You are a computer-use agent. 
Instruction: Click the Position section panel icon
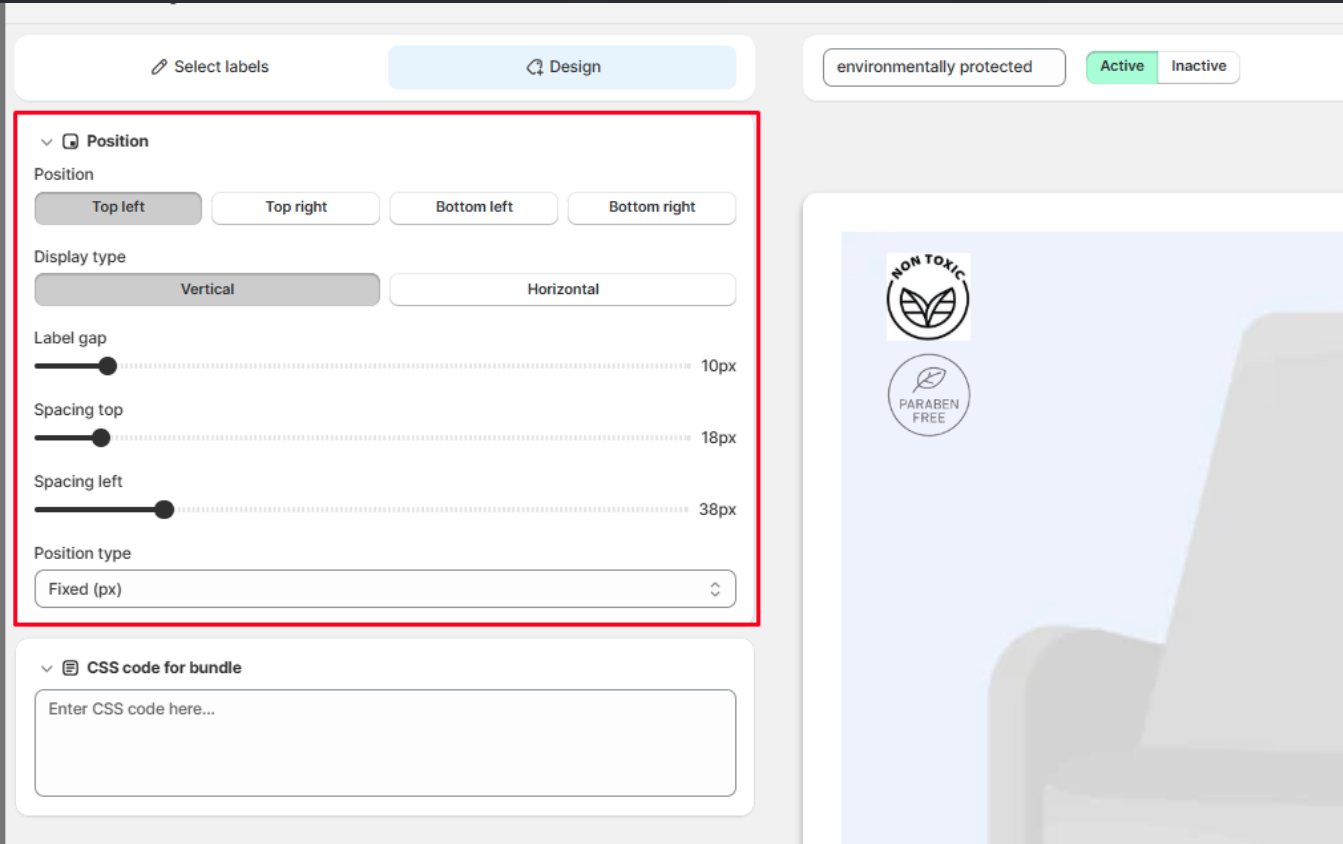click(x=70, y=142)
